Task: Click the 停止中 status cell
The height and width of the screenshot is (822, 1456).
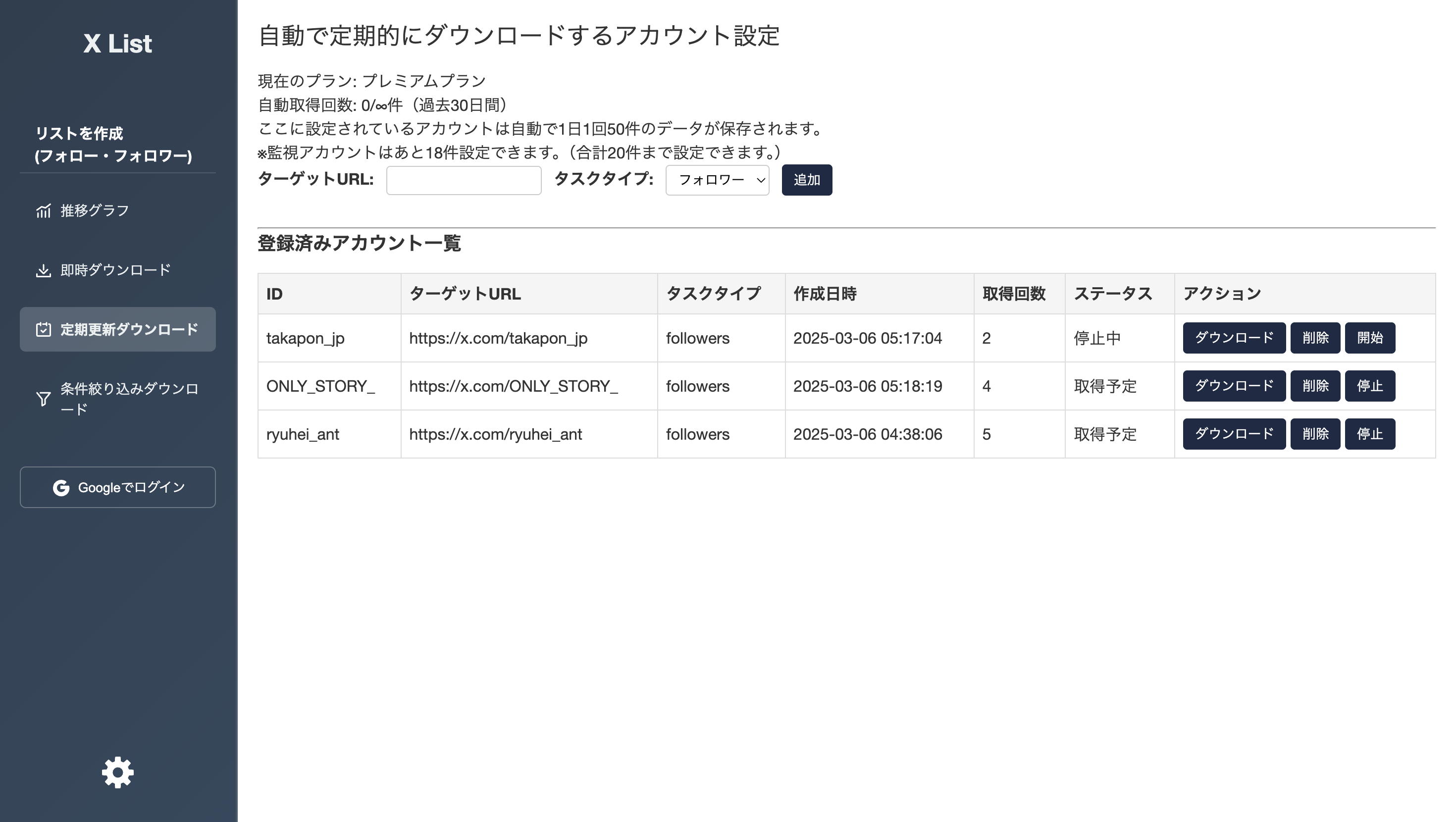Action: point(1120,338)
